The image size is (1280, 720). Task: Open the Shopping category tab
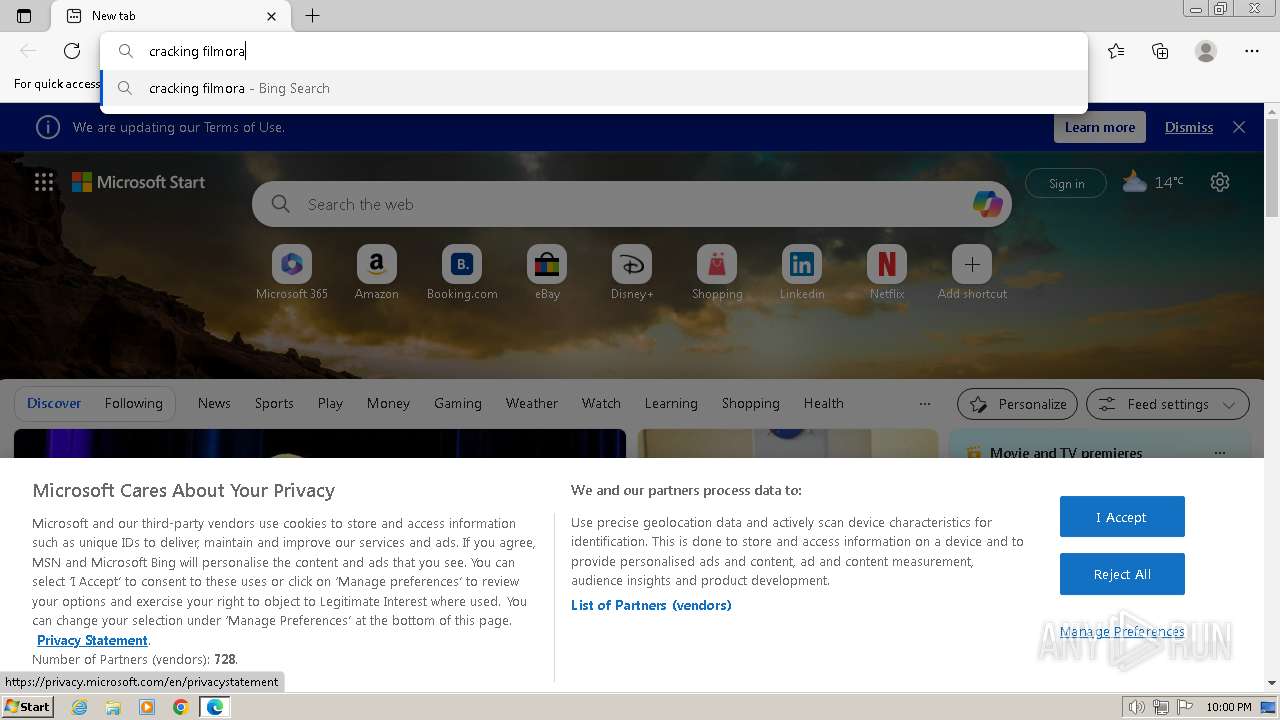pyautogui.click(x=751, y=403)
